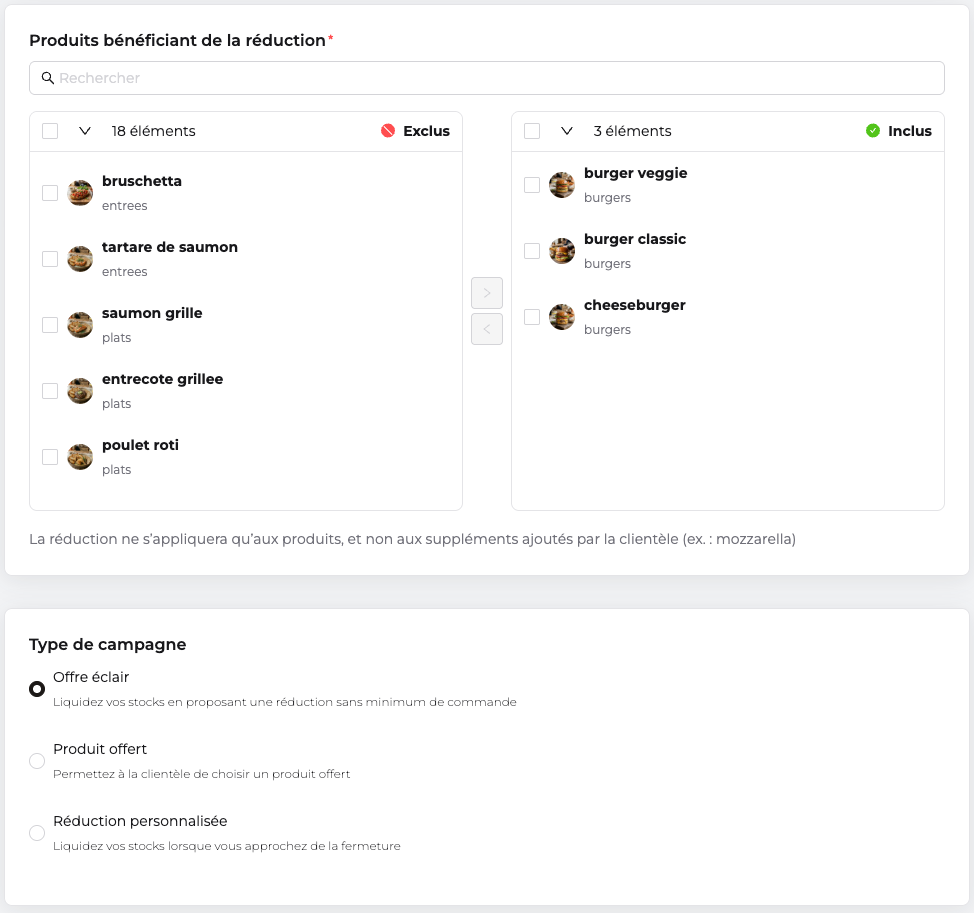Click the bruschetta product thumbnail
The height and width of the screenshot is (913, 974).
click(80, 193)
